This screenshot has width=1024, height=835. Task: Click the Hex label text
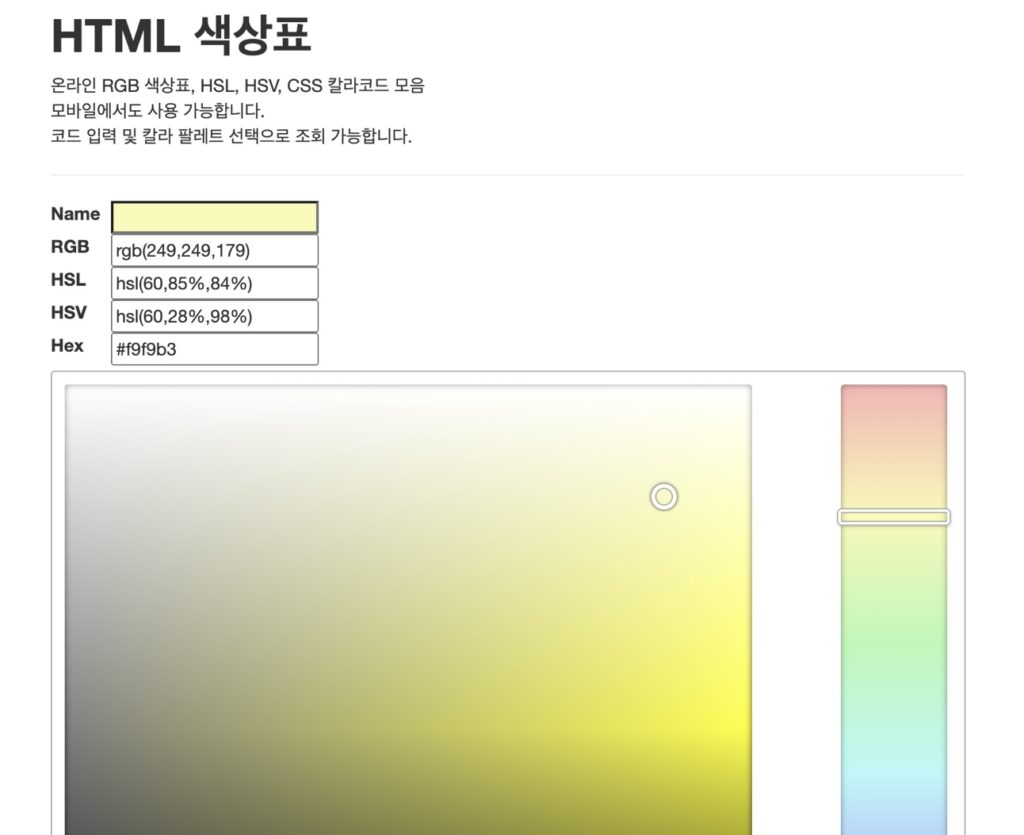point(67,346)
